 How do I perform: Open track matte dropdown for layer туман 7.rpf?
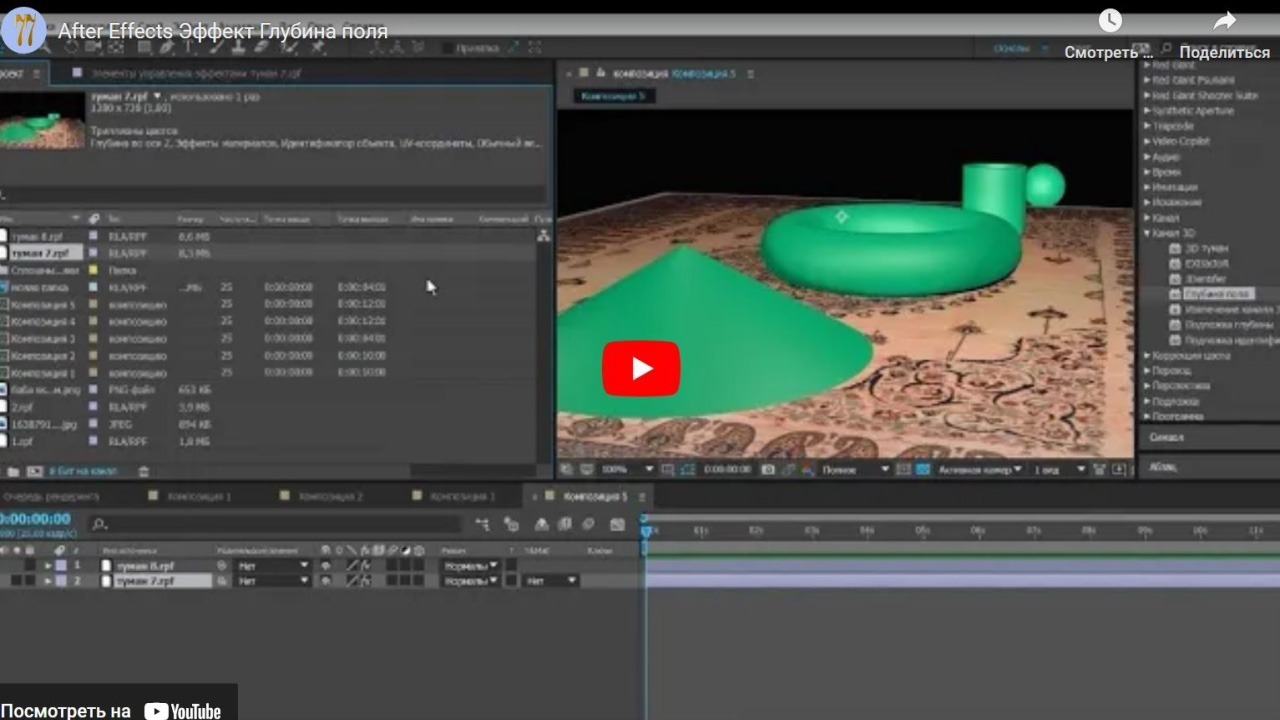pyautogui.click(x=551, y=581)
